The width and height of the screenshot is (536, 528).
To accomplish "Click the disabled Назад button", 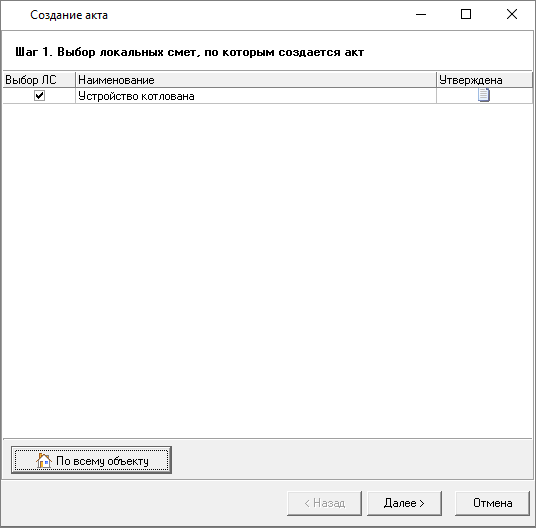I will (324, 503).
